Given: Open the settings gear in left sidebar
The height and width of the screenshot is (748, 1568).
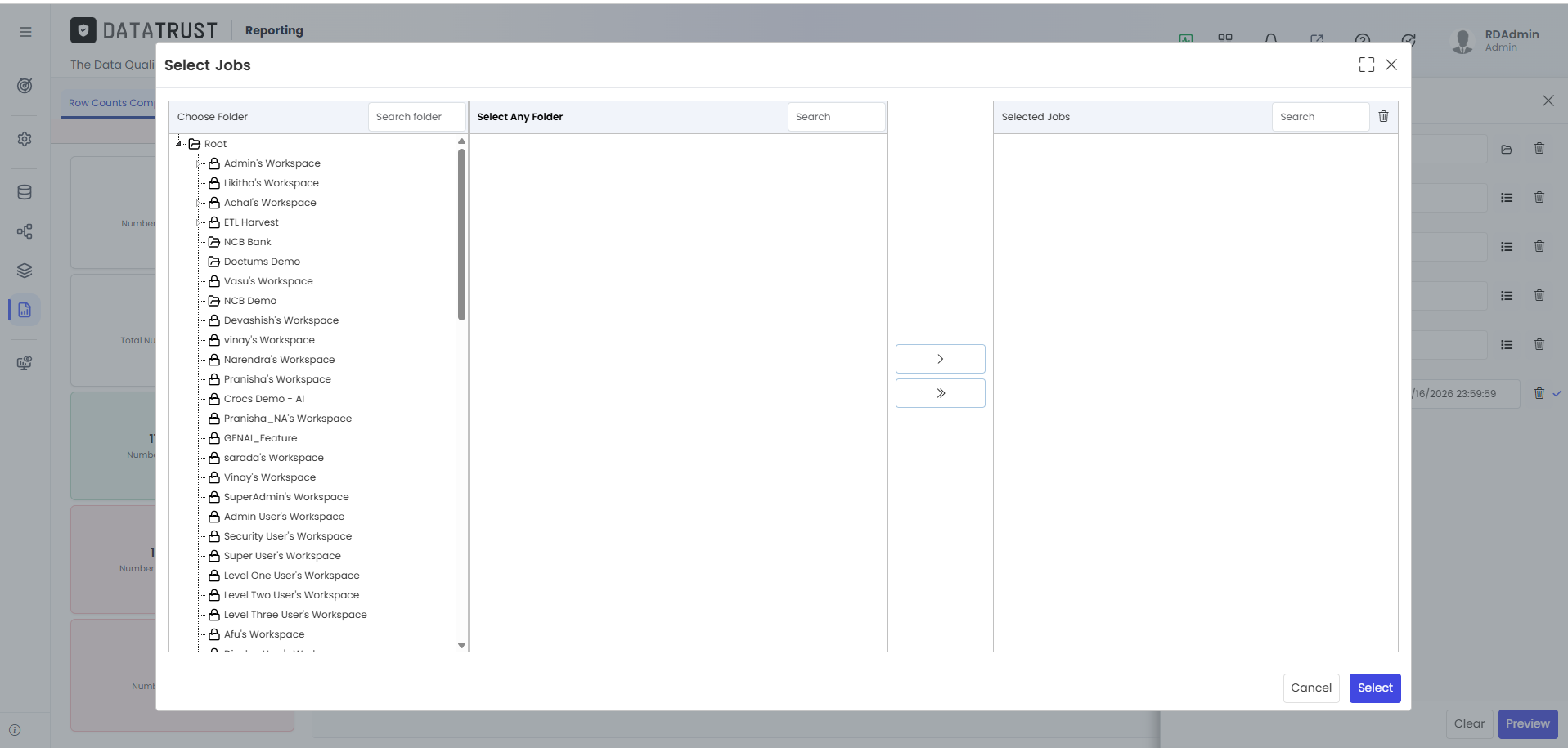Looking at the screenshot, I should click(25, 139).
